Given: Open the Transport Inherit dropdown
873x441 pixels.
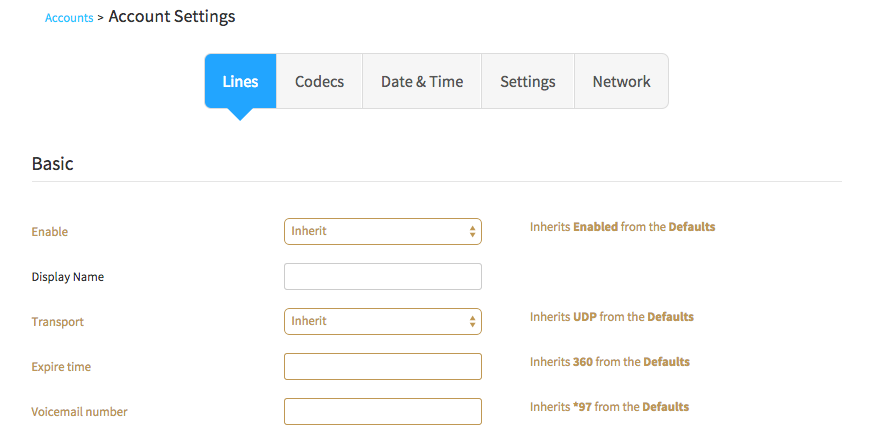Looking at the screenshot, I should pos(382,321).
